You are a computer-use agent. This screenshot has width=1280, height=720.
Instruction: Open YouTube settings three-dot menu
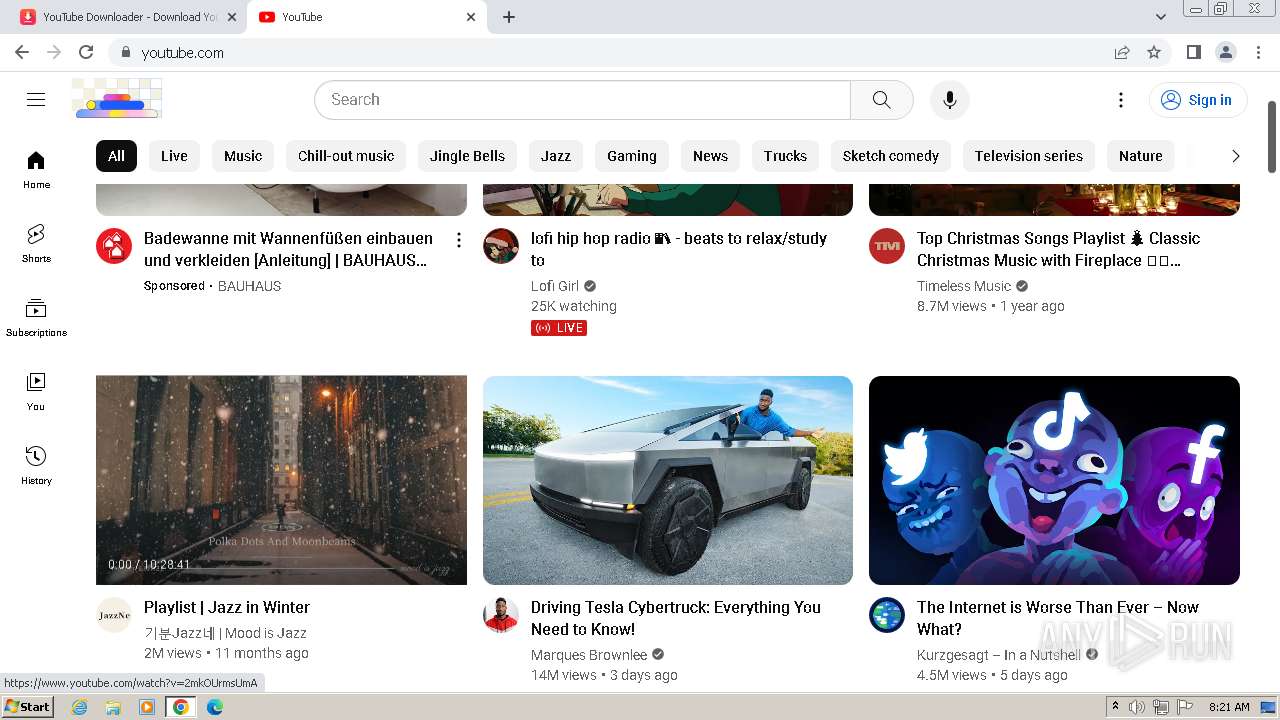pyautogui.click(x=1121, y=99)
